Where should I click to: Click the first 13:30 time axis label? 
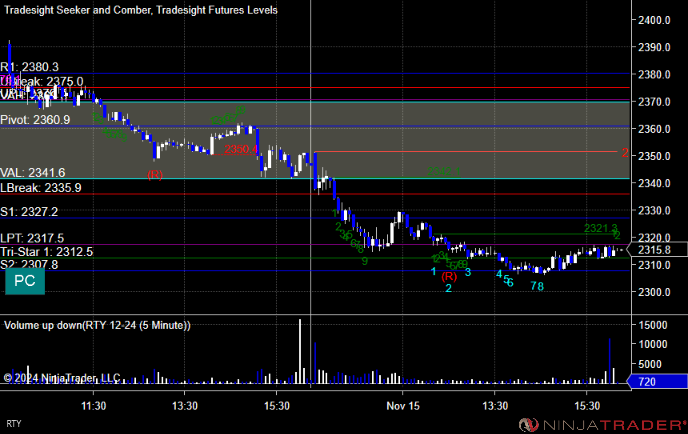pos(185,406)
